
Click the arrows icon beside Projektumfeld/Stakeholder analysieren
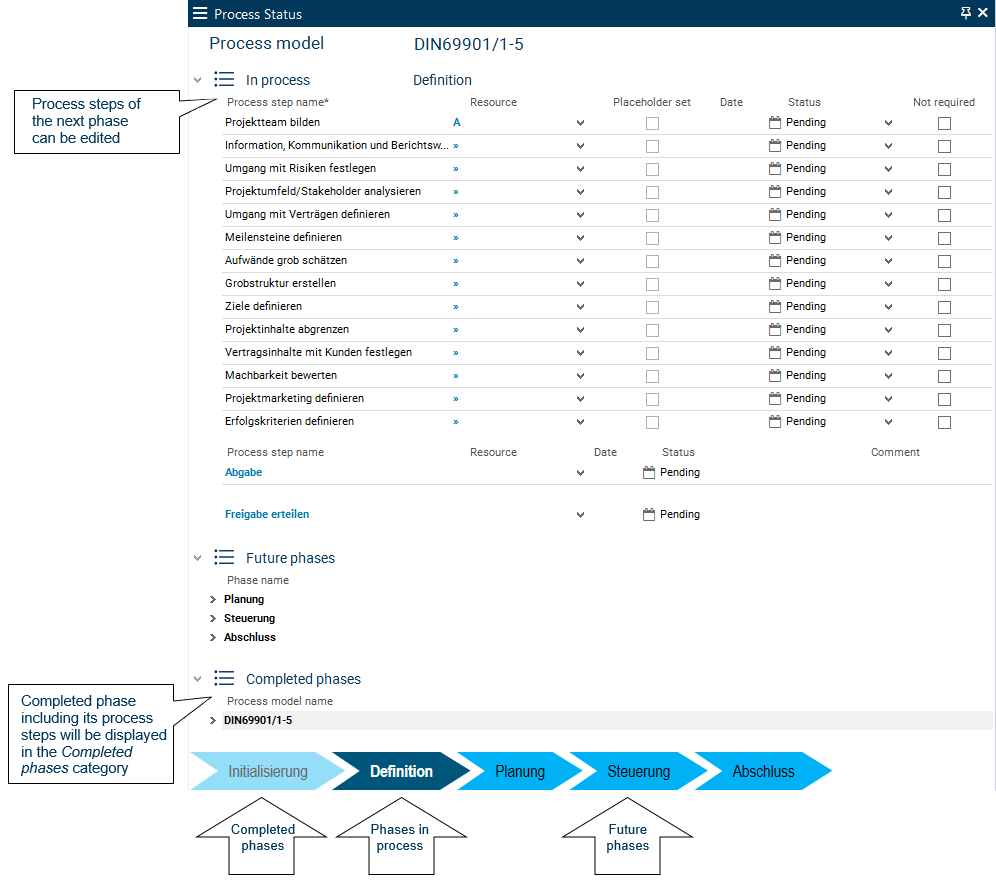(456, 192)
